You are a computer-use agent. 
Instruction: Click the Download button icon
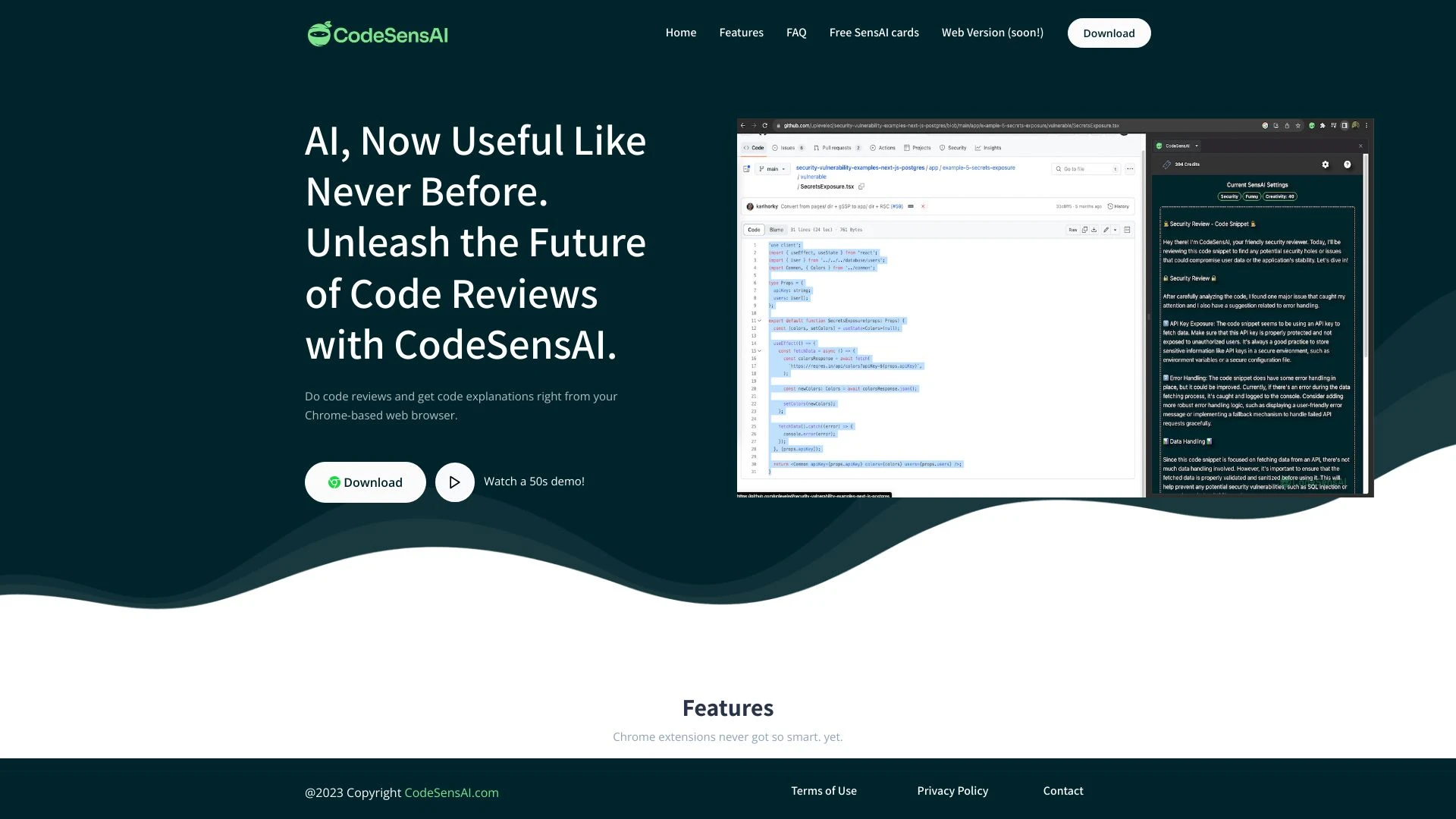click(x=332, y=483)
